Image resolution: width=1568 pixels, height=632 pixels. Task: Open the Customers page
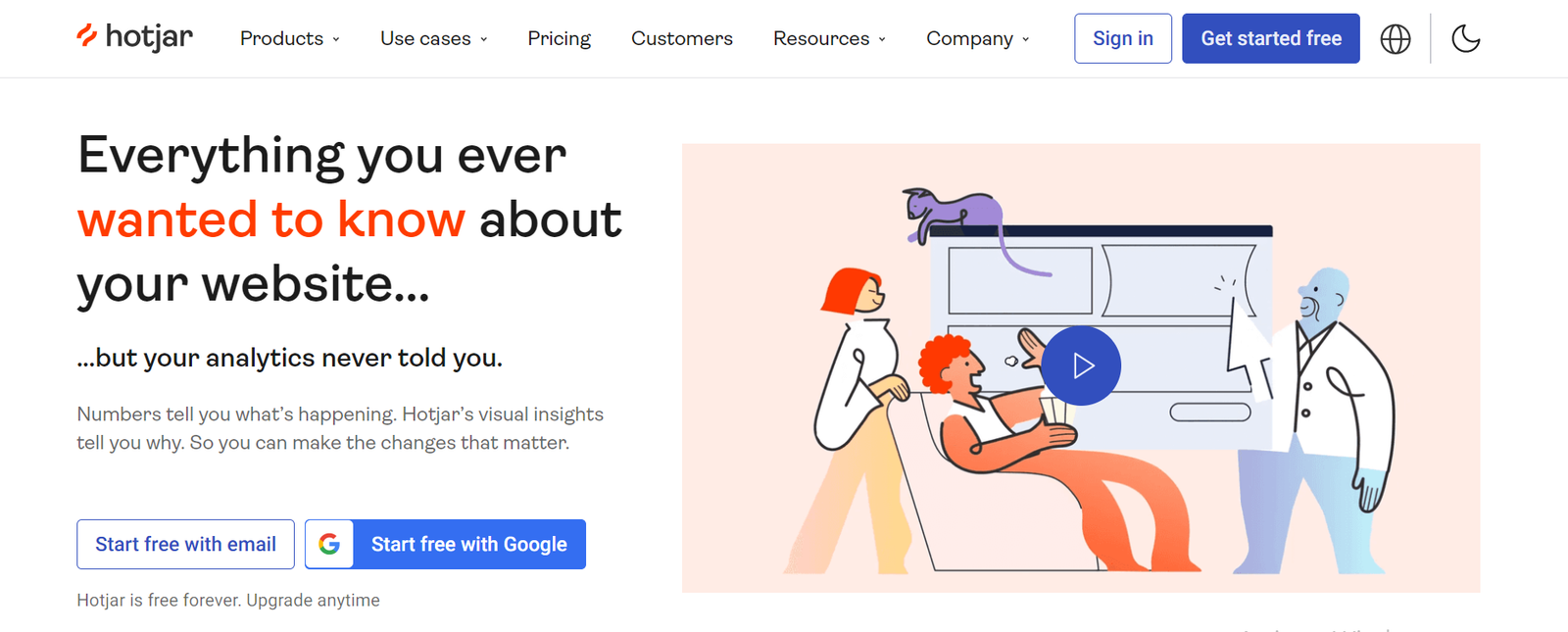[682, 38]
